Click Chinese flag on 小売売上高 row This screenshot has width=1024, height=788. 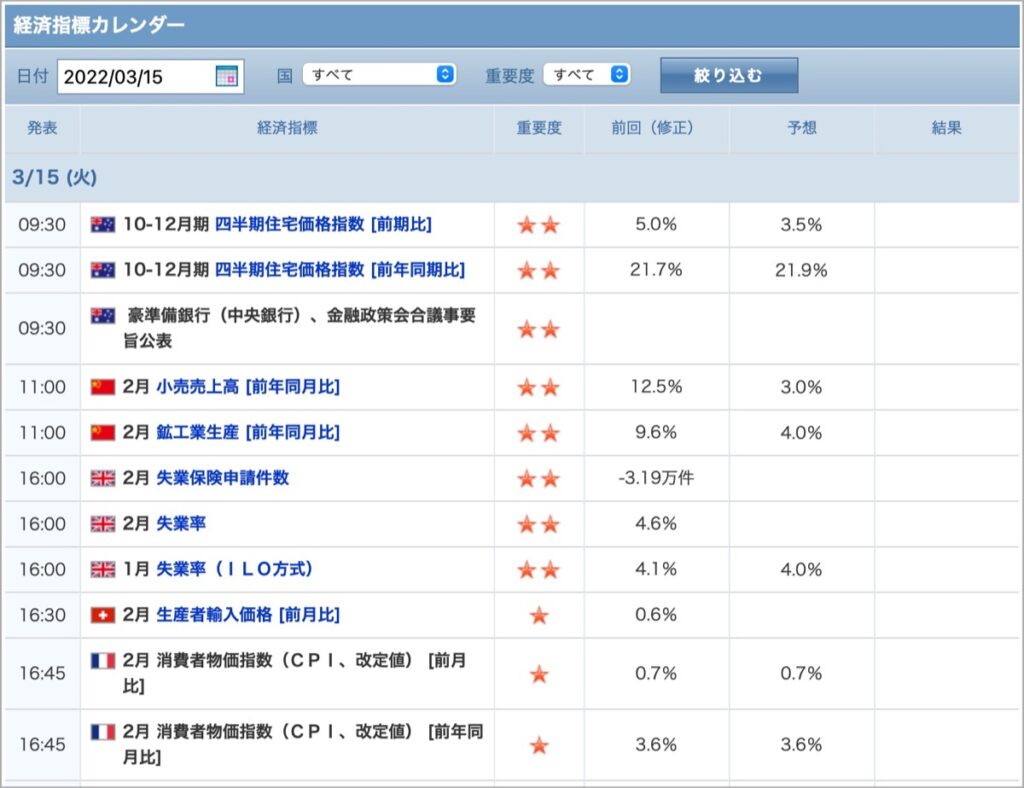pyautogui.click(x=103, y=386)
